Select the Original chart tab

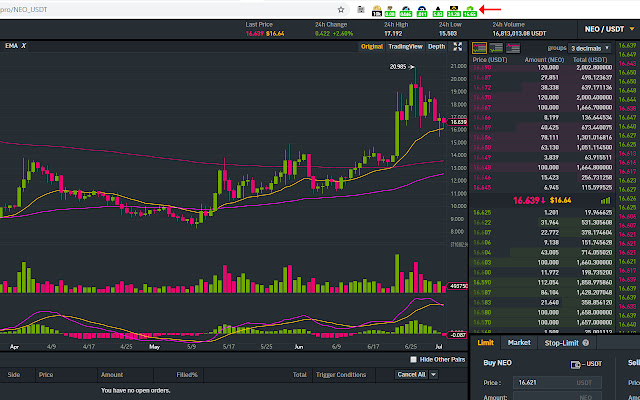371,46
